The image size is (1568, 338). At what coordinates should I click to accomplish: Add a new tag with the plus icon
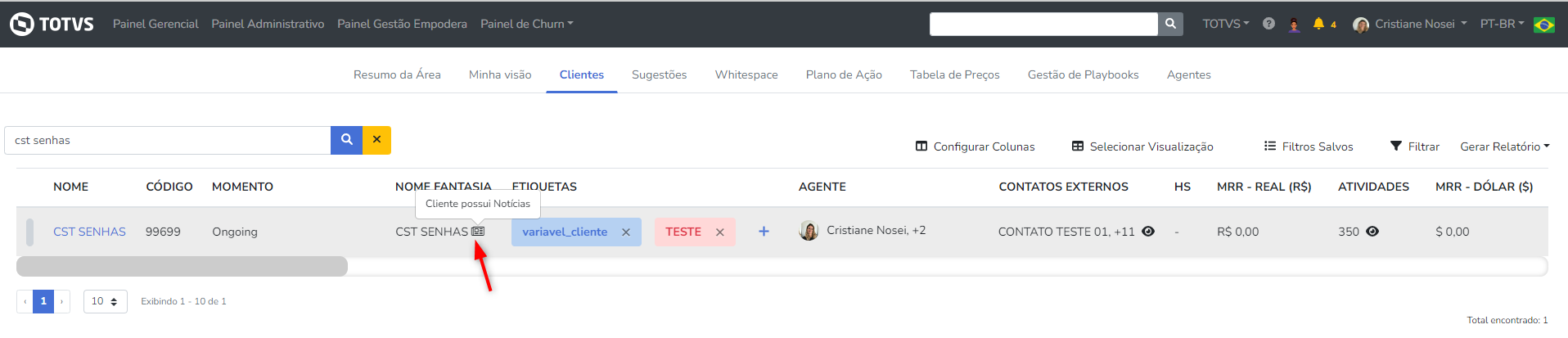(x=764, y=232)
